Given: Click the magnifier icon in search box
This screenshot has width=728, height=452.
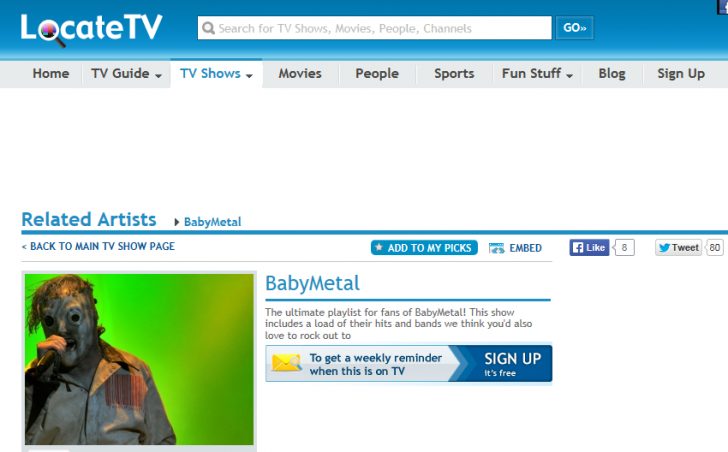Looking at the screenshot, I should click(208, 28).
